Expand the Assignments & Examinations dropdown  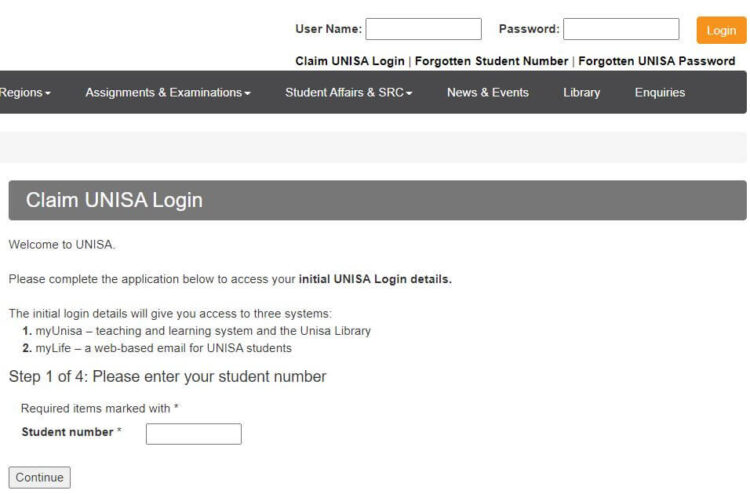tap(168, 92)
